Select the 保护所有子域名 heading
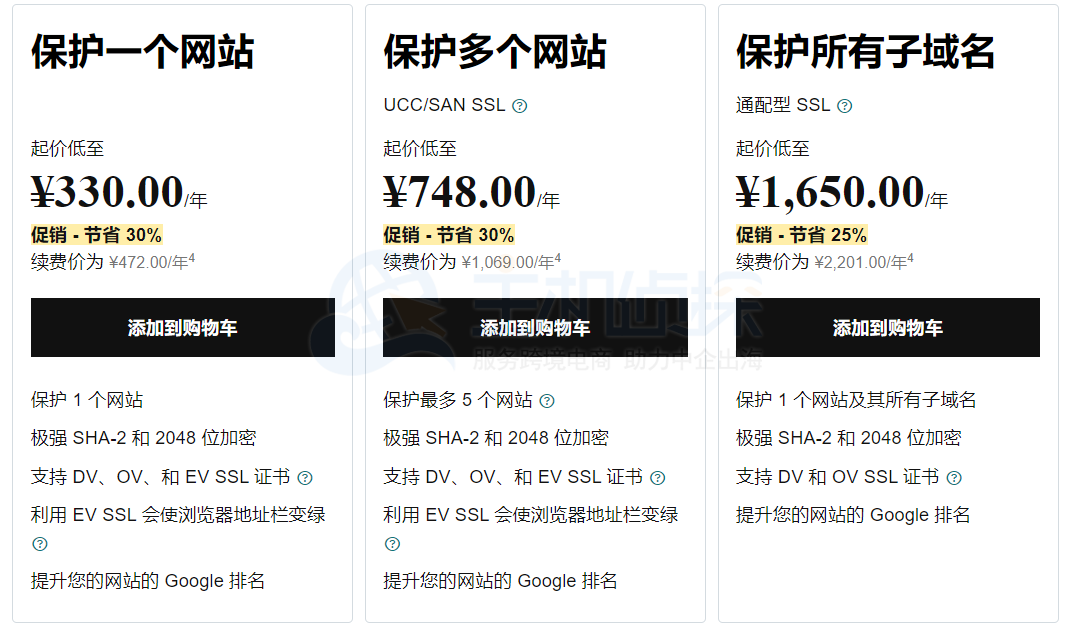1071x630 pixels. [866, 50]
